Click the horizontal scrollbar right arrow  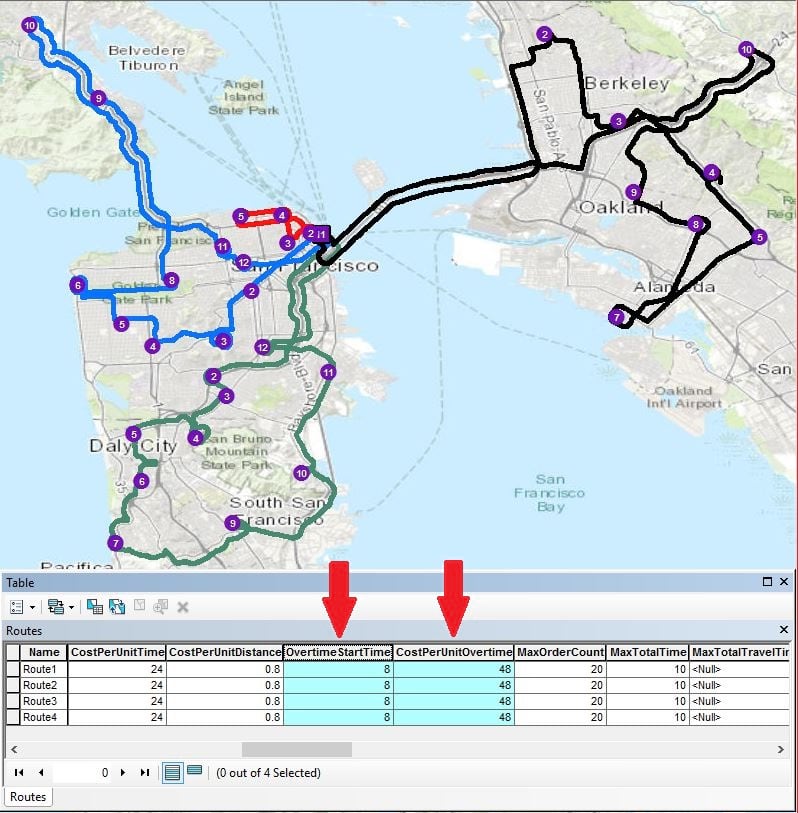click(x=781, y=749)
